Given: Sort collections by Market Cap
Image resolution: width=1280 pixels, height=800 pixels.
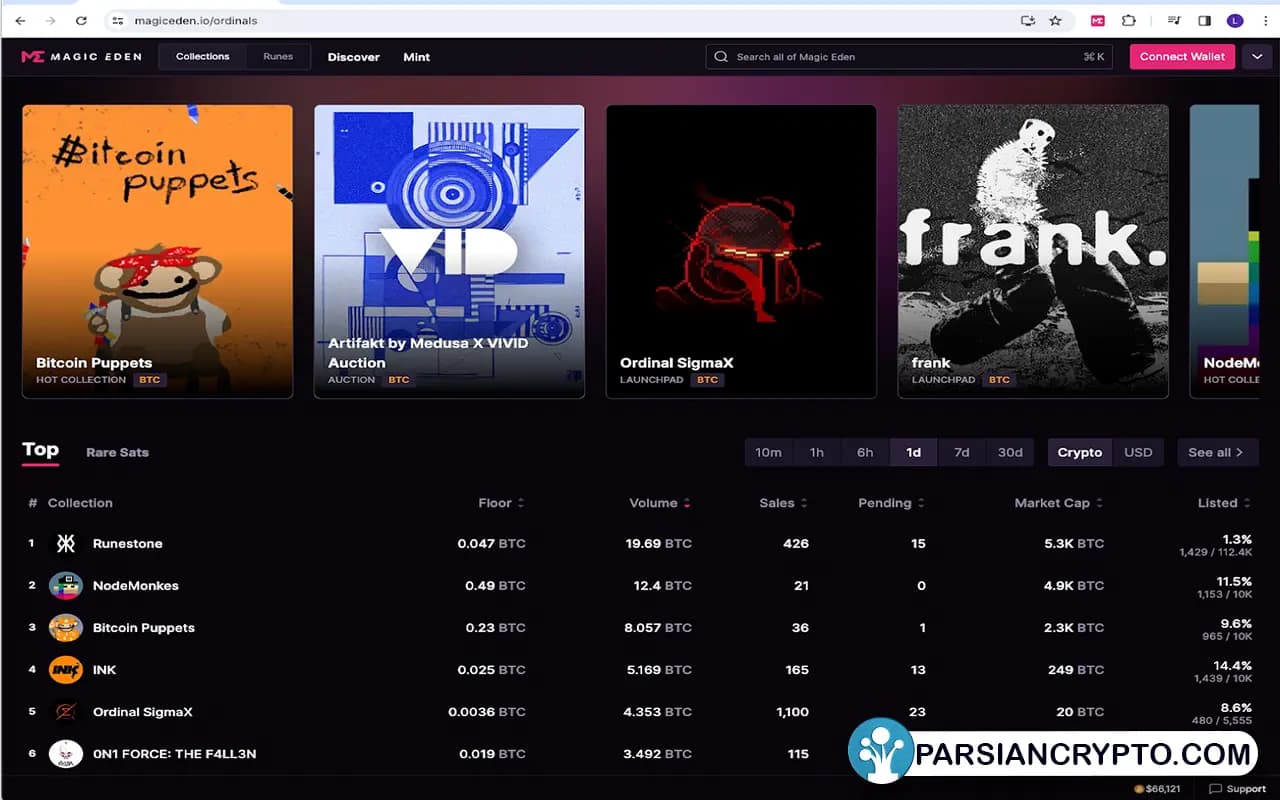Looking at the screenshot, I should click(1058, 503).
